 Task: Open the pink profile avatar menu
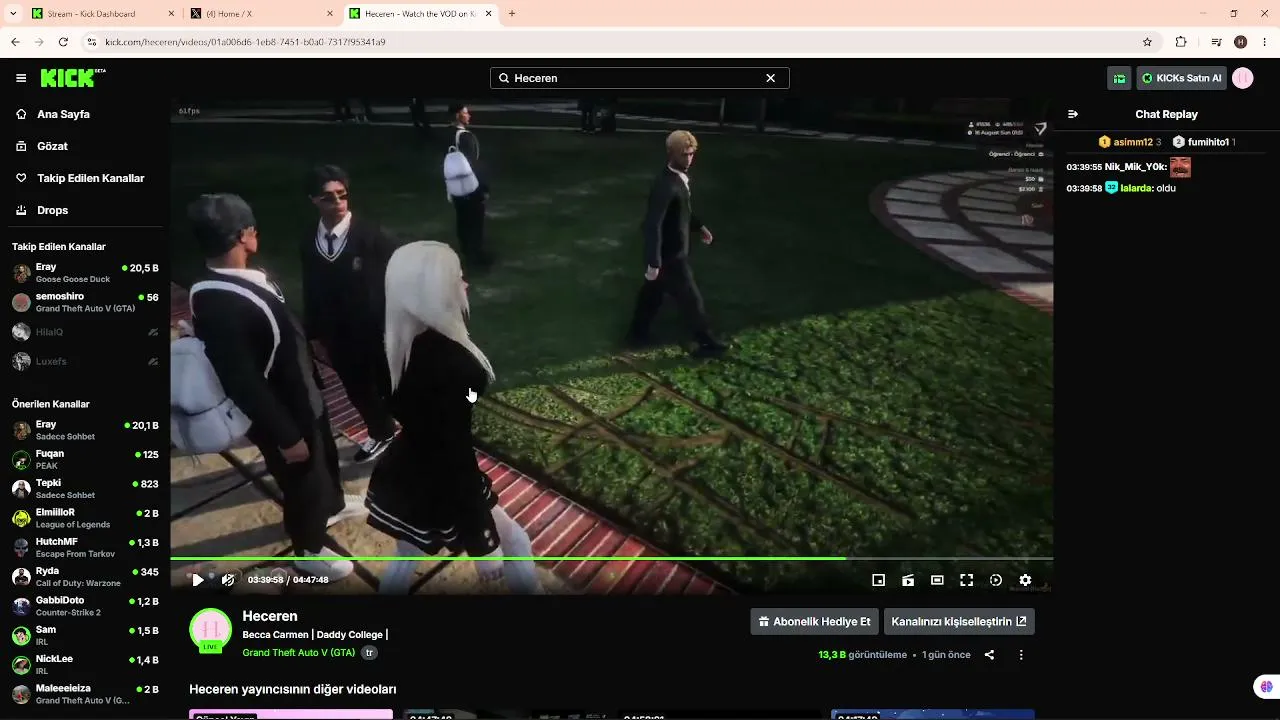(1243, 78)
